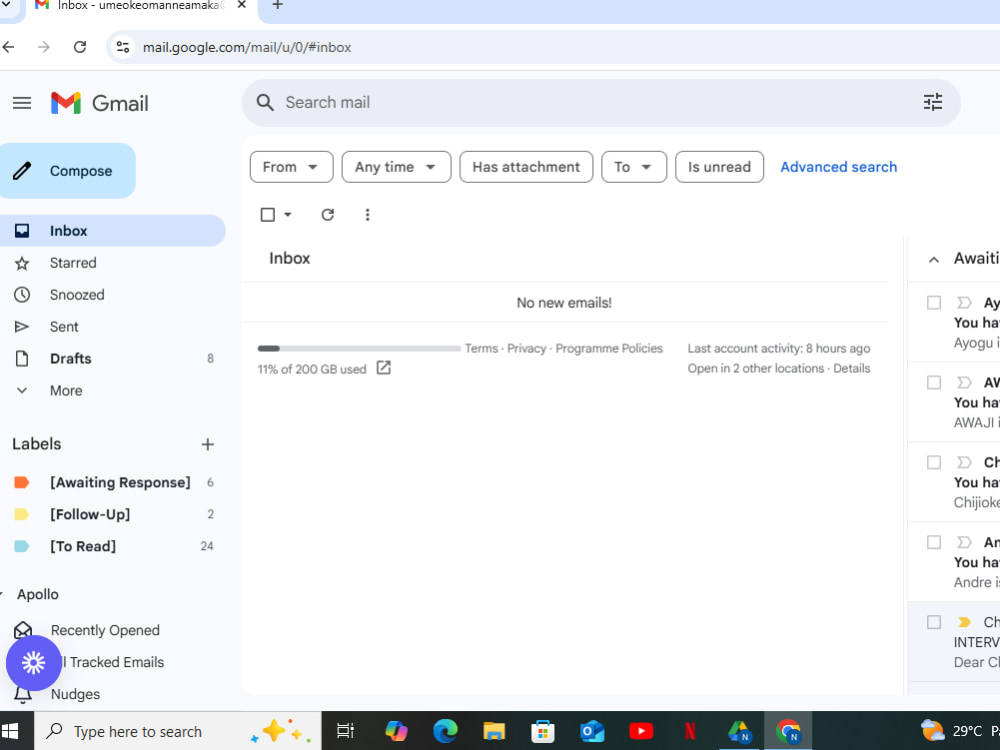Open the purple Apollo floating widget

coord(33,663)
